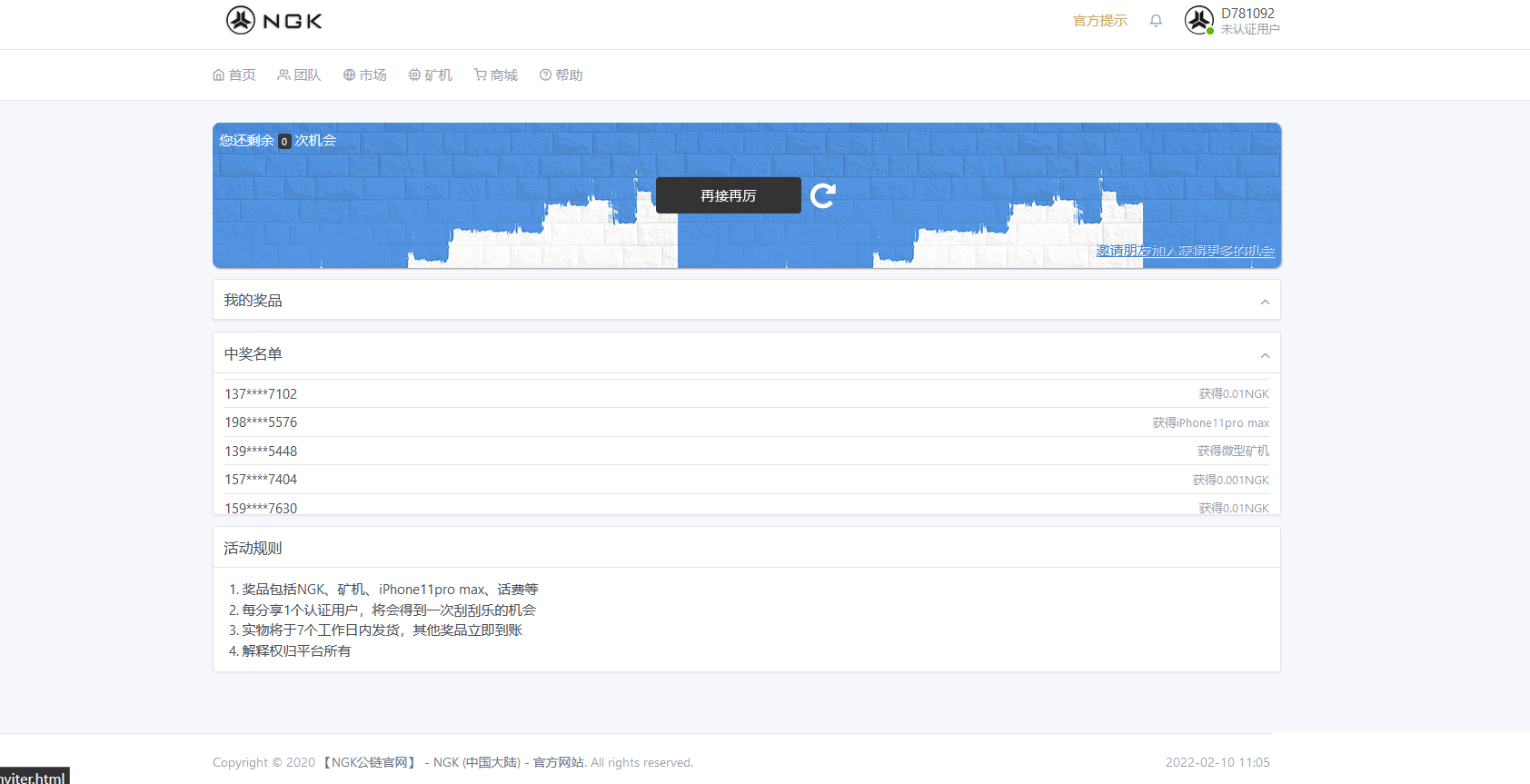Open the D781092 account menu
1530x784 pixels.
tap(1247, 14)
